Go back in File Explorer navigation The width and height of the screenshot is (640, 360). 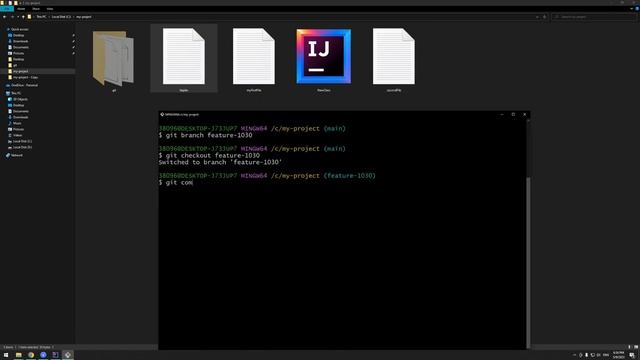click(x=4, y=17)
